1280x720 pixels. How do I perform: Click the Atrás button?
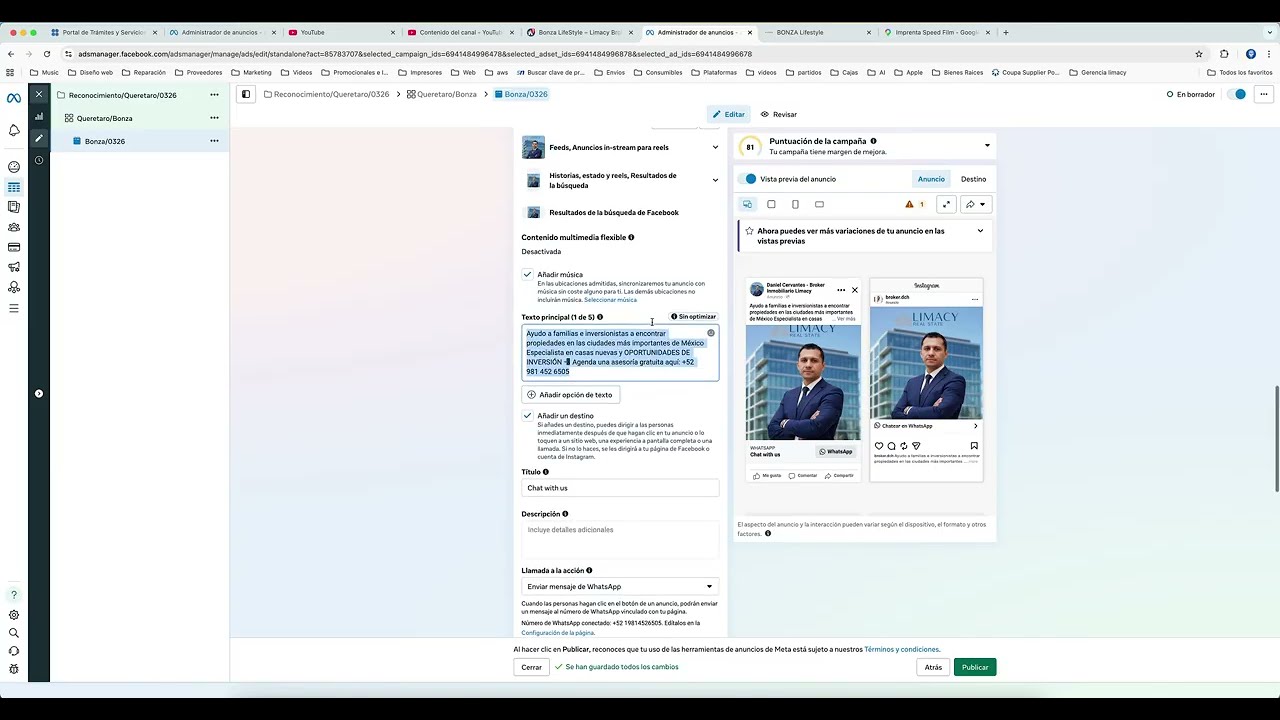pos(933,667)
